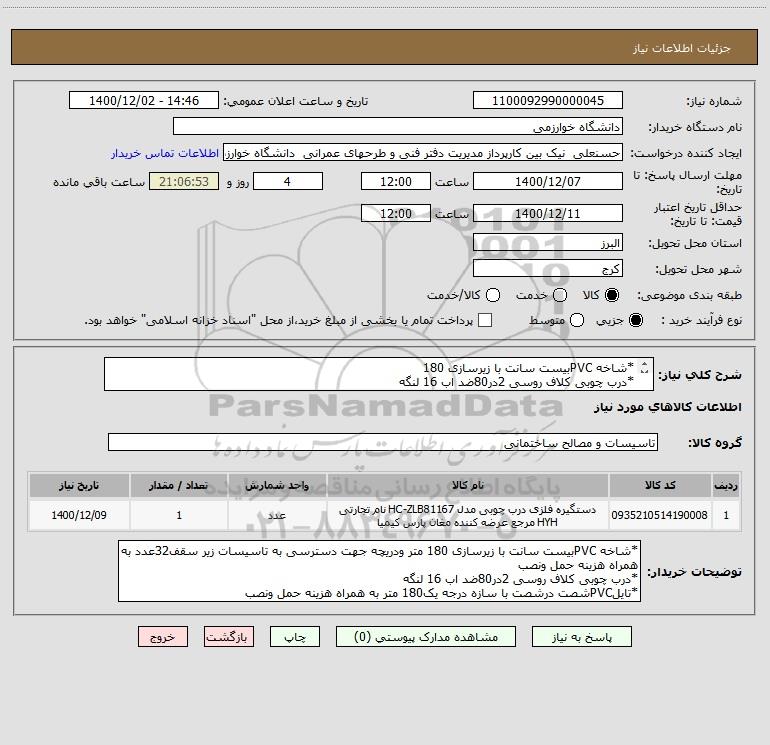Click the need date cell 1400/12/09
The image size is (770, 745).
(79, 515)
